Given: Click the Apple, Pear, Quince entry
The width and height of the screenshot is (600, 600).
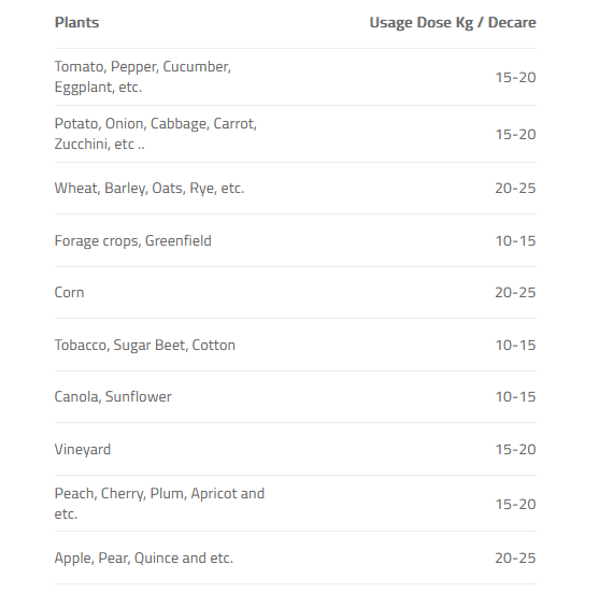Looking at the screenshot, I should tap(144, 558).
